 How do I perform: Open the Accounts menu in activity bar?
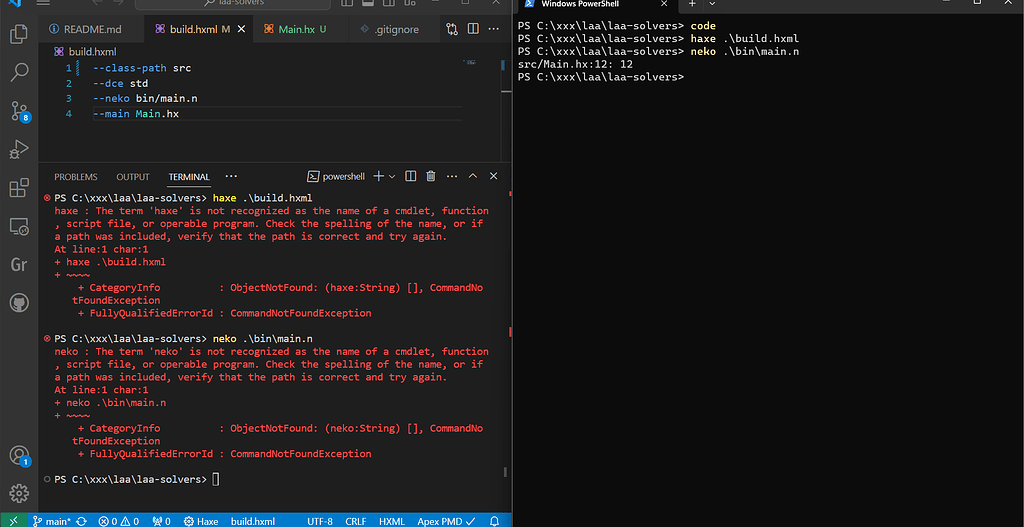click(19, 455)
